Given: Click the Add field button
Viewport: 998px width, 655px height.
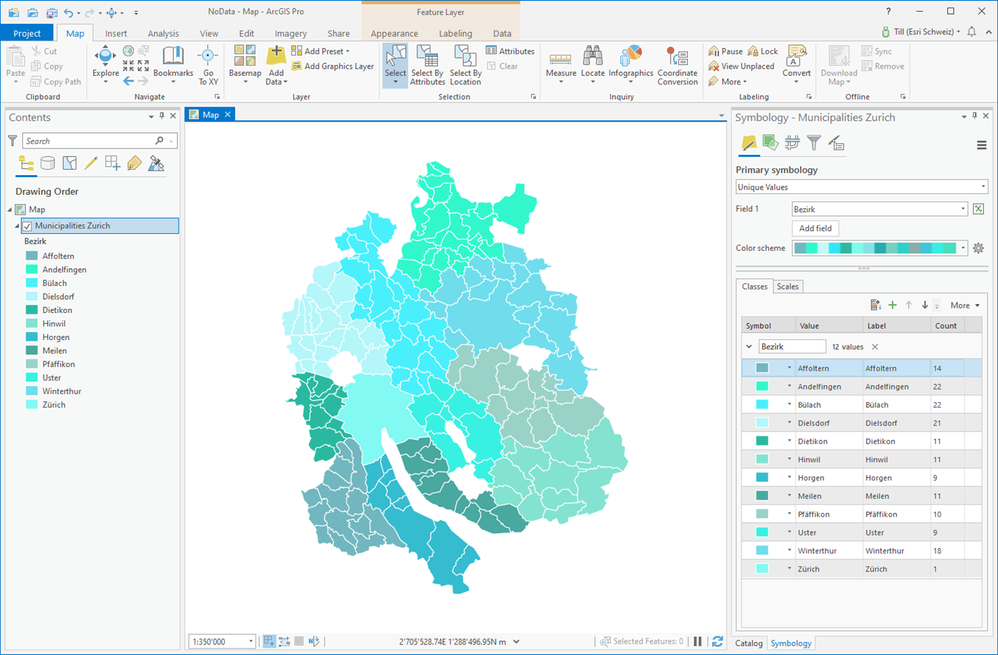Looking at the screenshot, I should click(815, 228).
